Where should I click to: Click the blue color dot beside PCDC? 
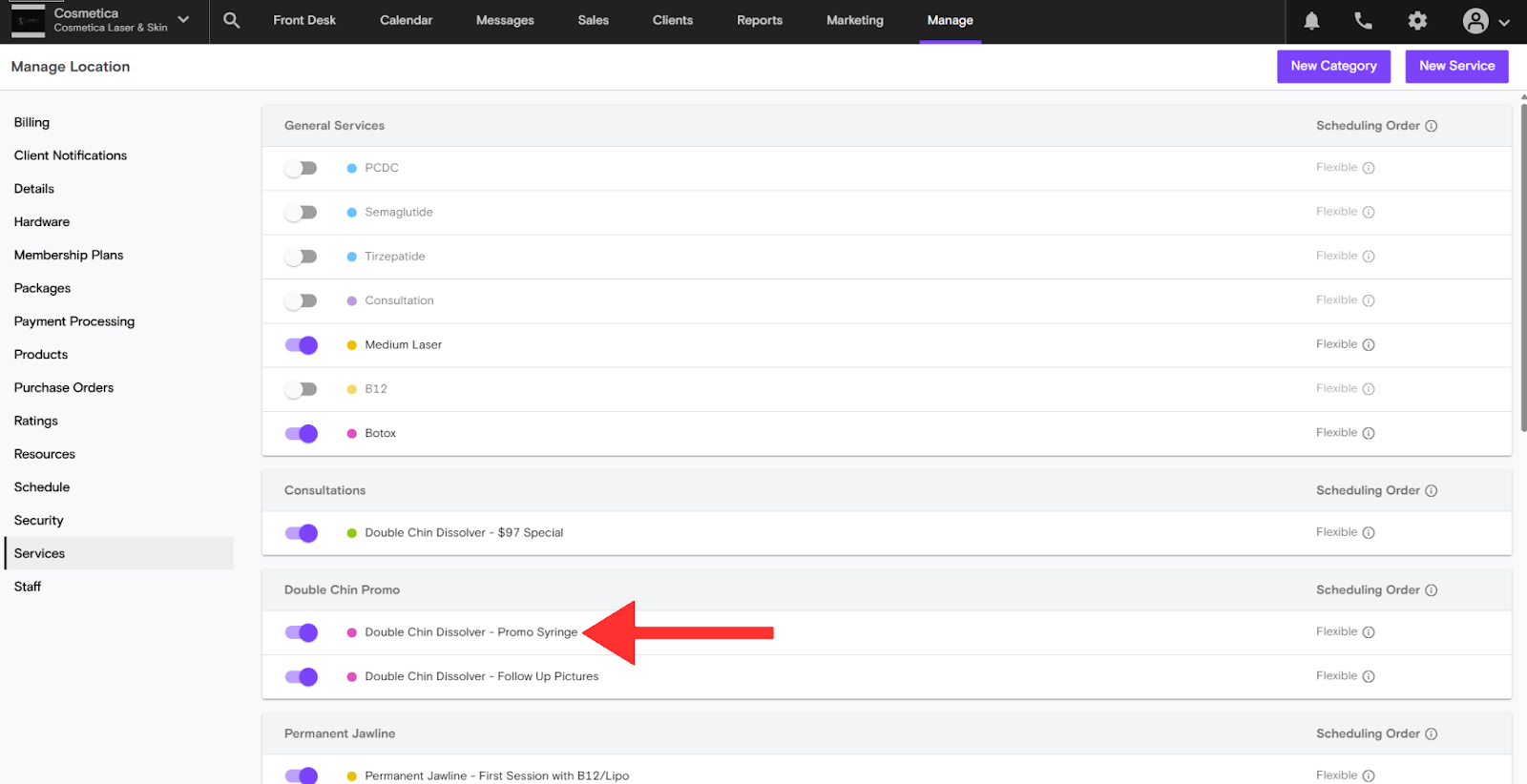click(351, 168)
